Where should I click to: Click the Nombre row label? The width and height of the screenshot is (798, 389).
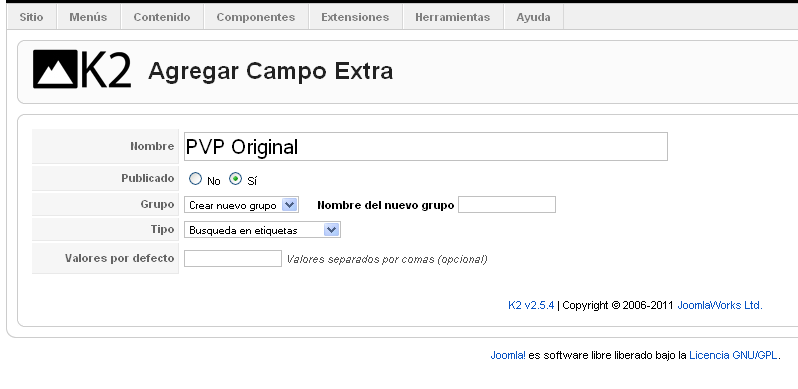[x=152, y=146]
